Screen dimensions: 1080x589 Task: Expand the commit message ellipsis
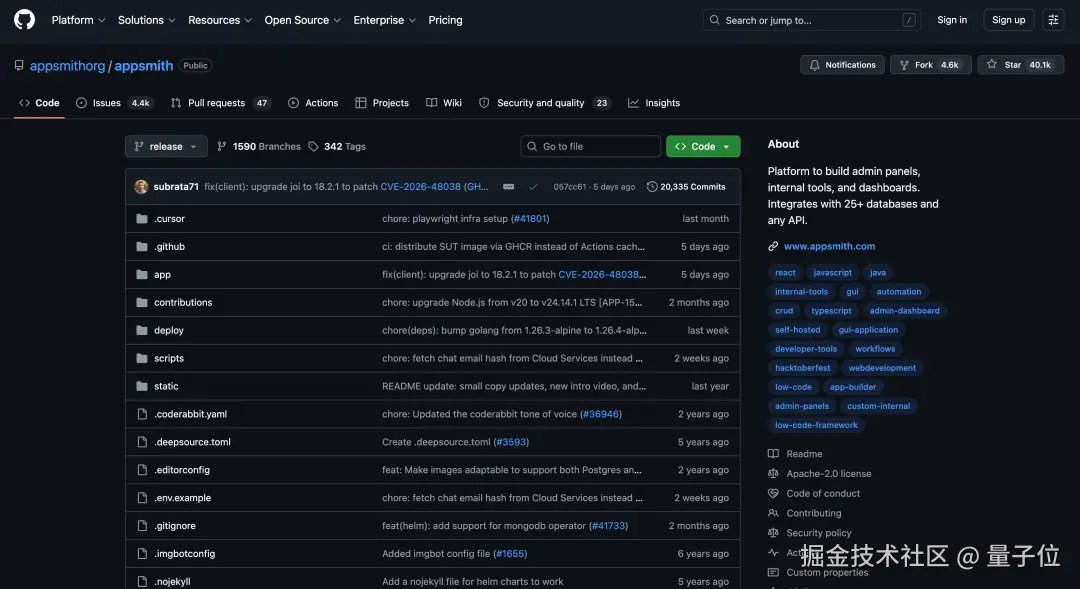coord(508,187)
